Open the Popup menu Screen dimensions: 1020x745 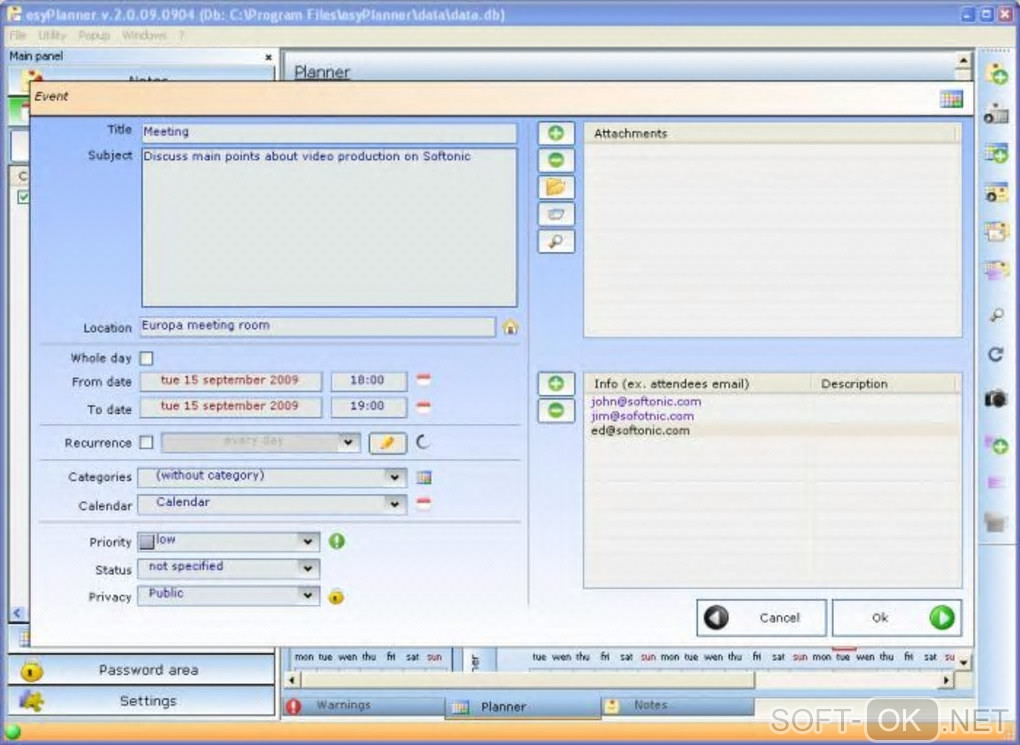[x=94, y=35]
